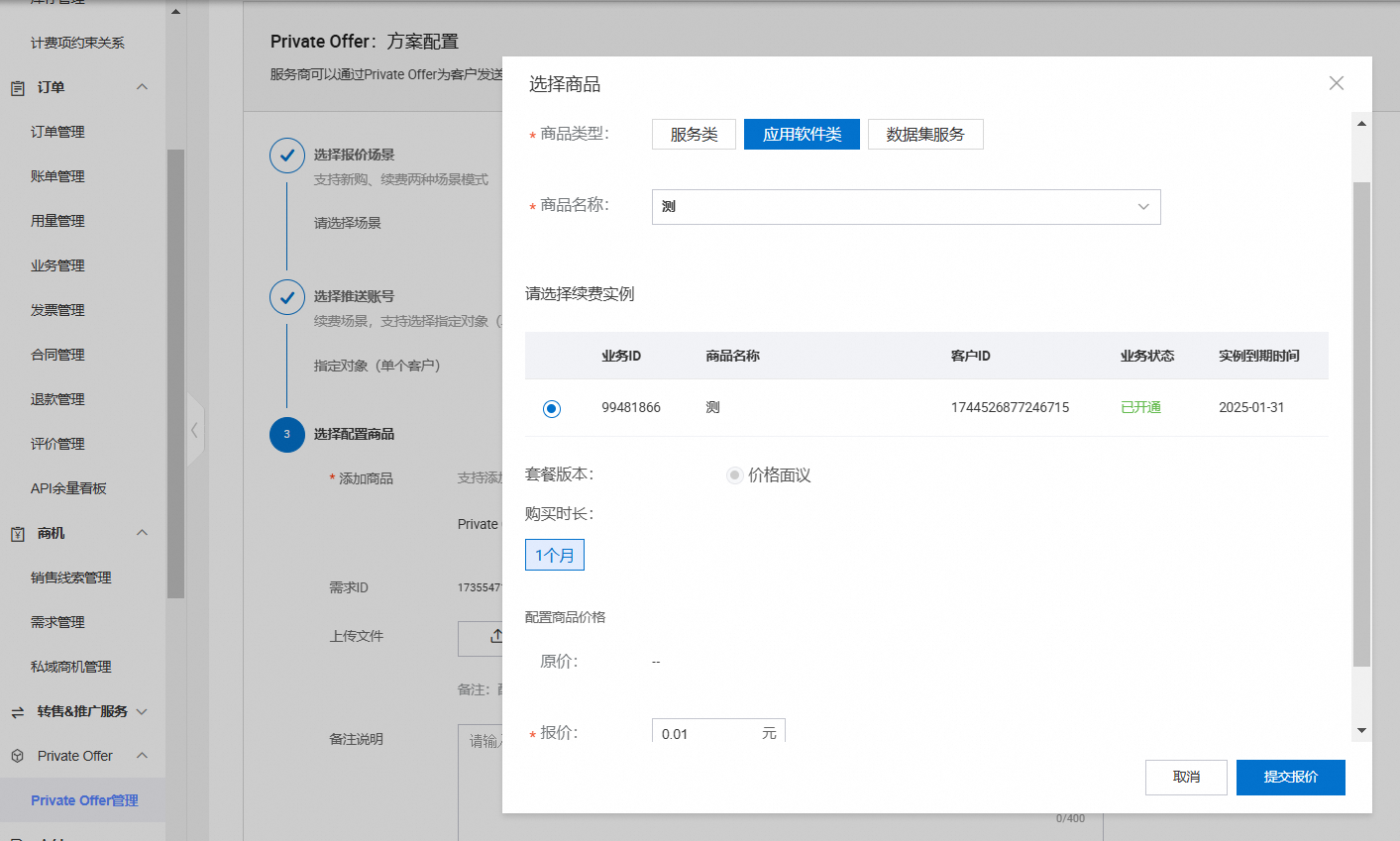Click customer ID 1744526877246715

[x=1010, y=408]
